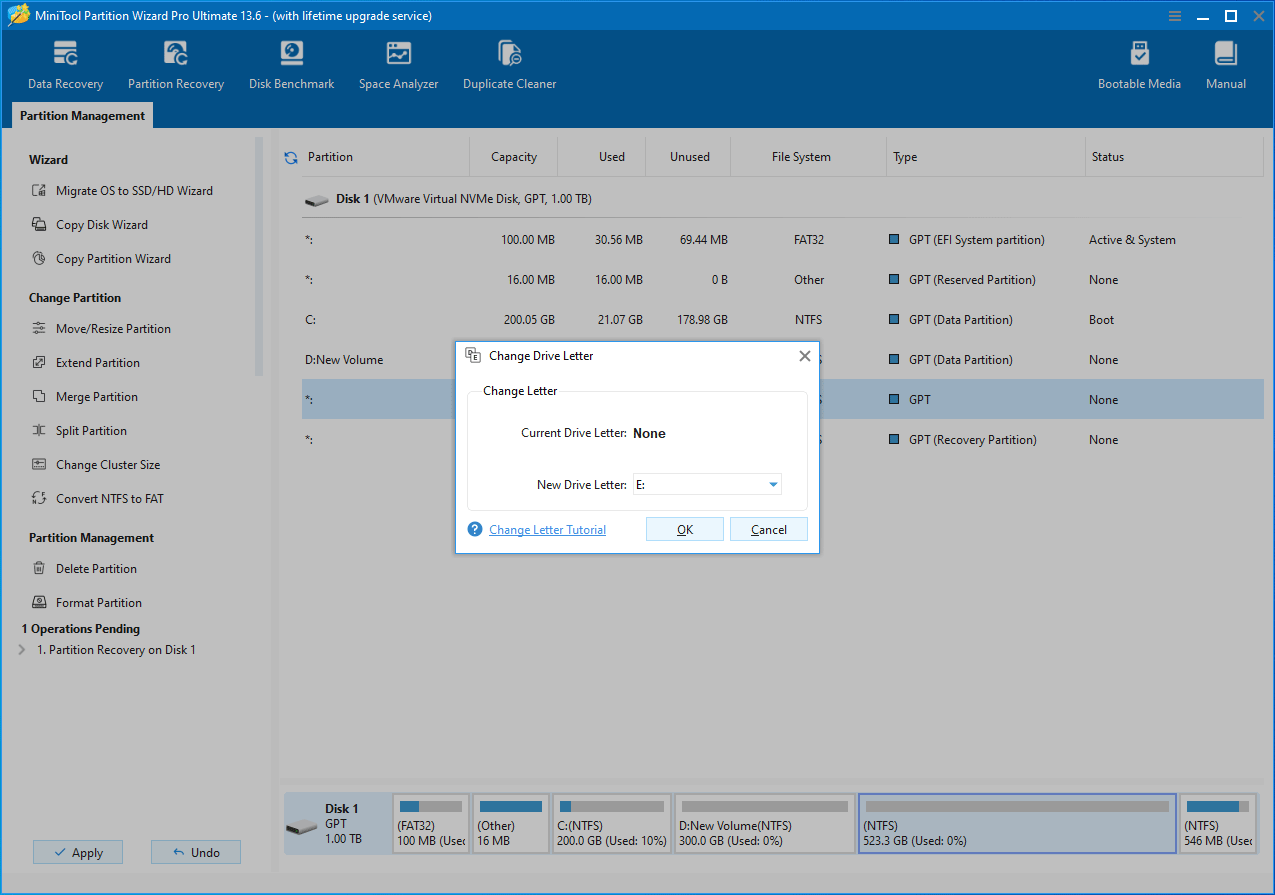
Task: Start the Space Analyzer
Action: [x=398, y=63]
